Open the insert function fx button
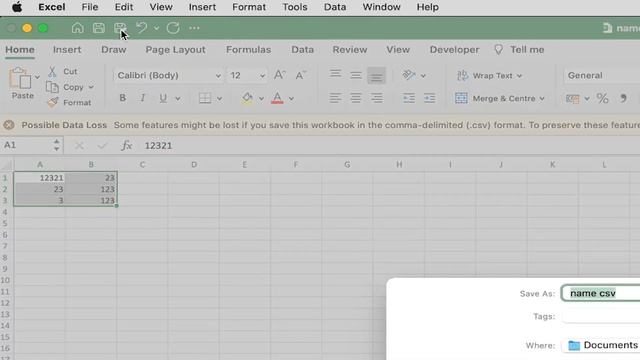Screen dimensions: 640x360 point(127,146)
